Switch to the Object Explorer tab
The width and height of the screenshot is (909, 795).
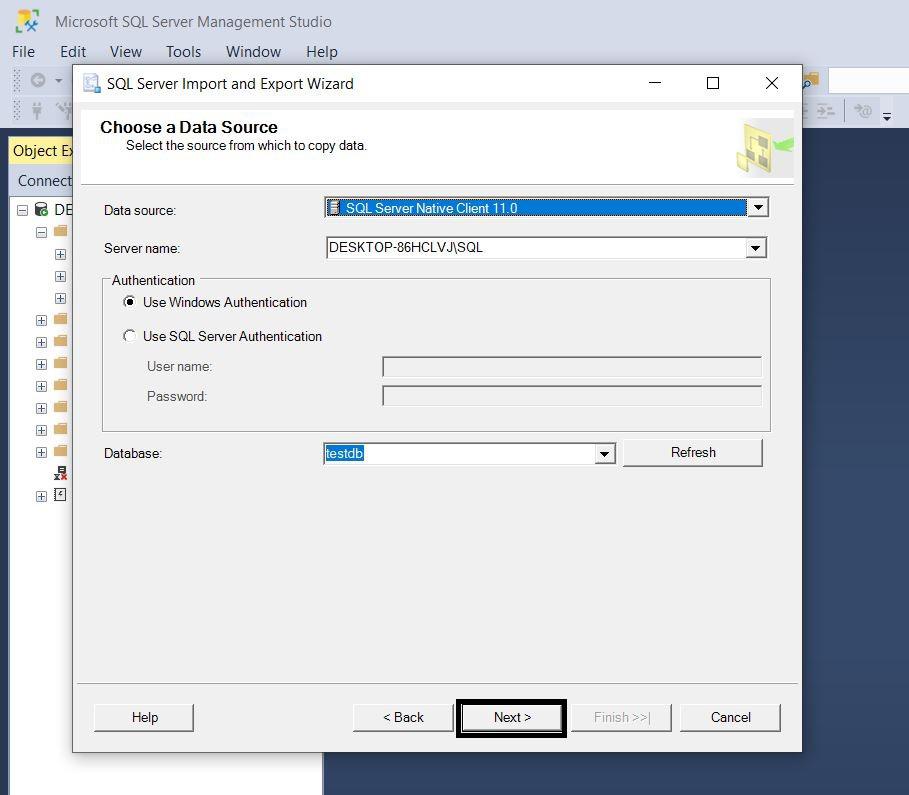coord(41,150)
